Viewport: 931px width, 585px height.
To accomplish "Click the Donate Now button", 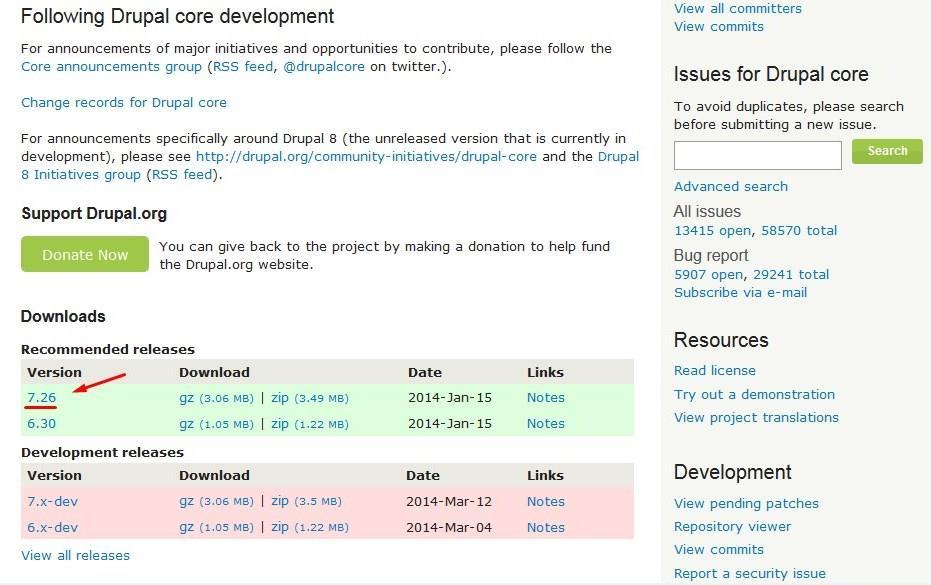I will point(85,254).
